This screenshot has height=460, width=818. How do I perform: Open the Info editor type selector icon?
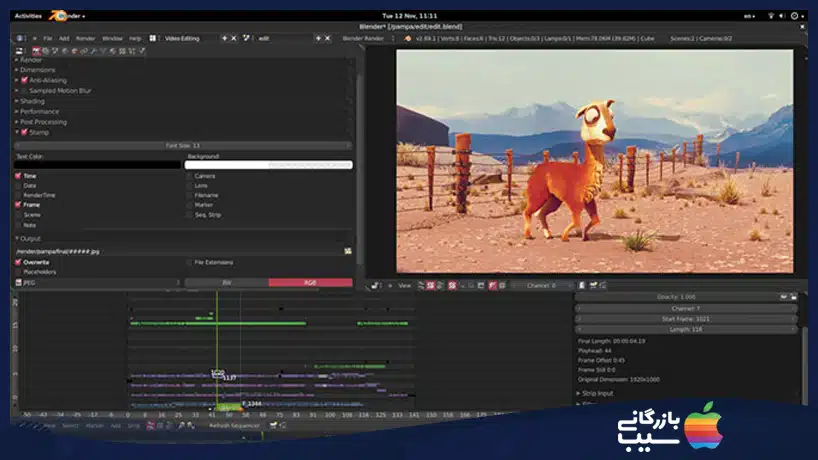click(20, 38)
